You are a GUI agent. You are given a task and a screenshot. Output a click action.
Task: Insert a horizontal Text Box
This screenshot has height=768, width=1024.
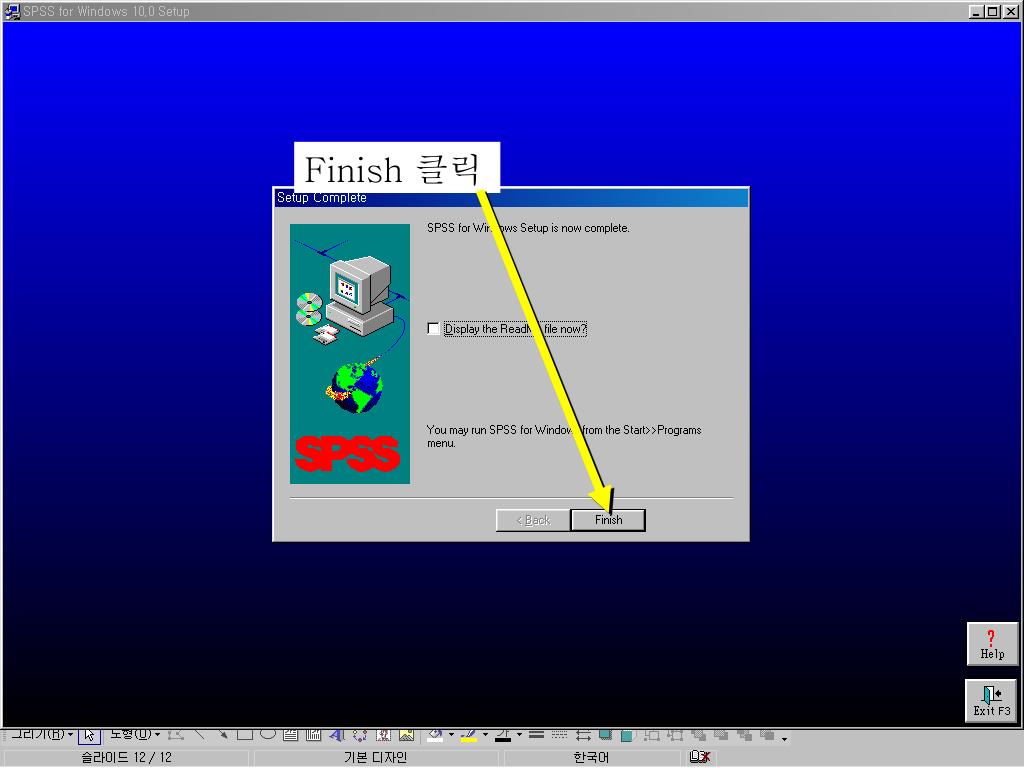290,735
